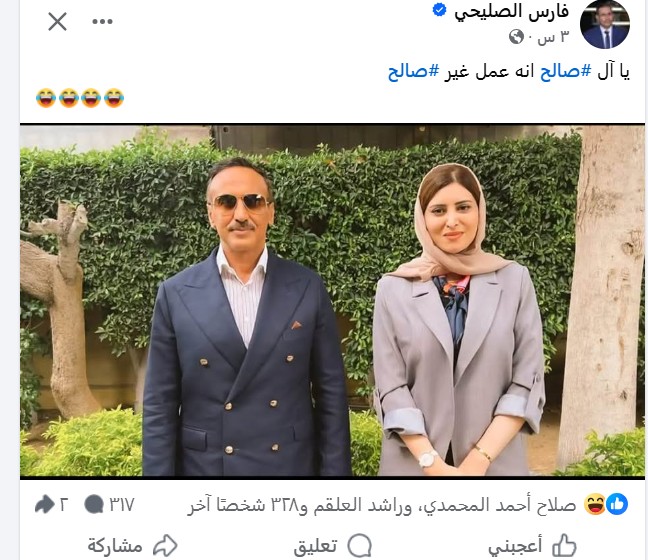
Task: Click the globe public privacy icon
Action: (x=516, y=37)
